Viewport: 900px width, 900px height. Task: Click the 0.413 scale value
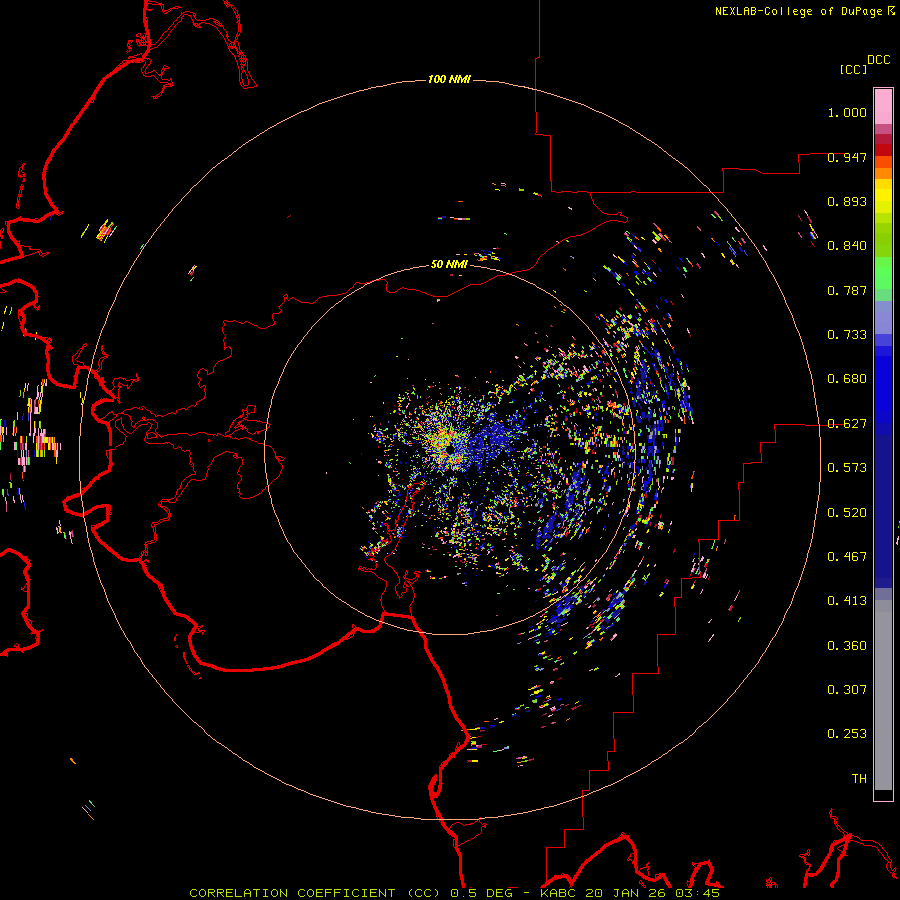pos(847,601)
